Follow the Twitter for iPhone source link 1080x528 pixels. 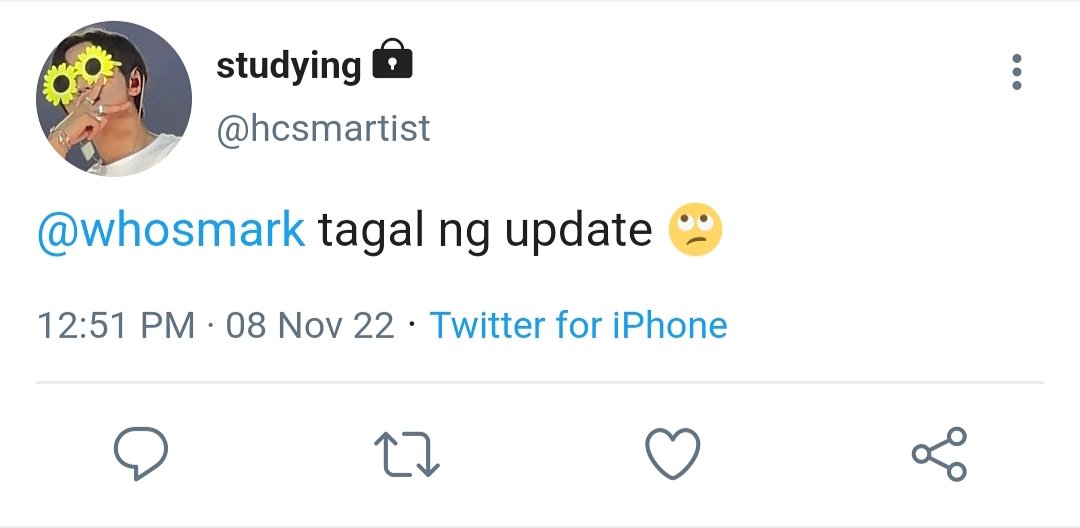(579, 325)
